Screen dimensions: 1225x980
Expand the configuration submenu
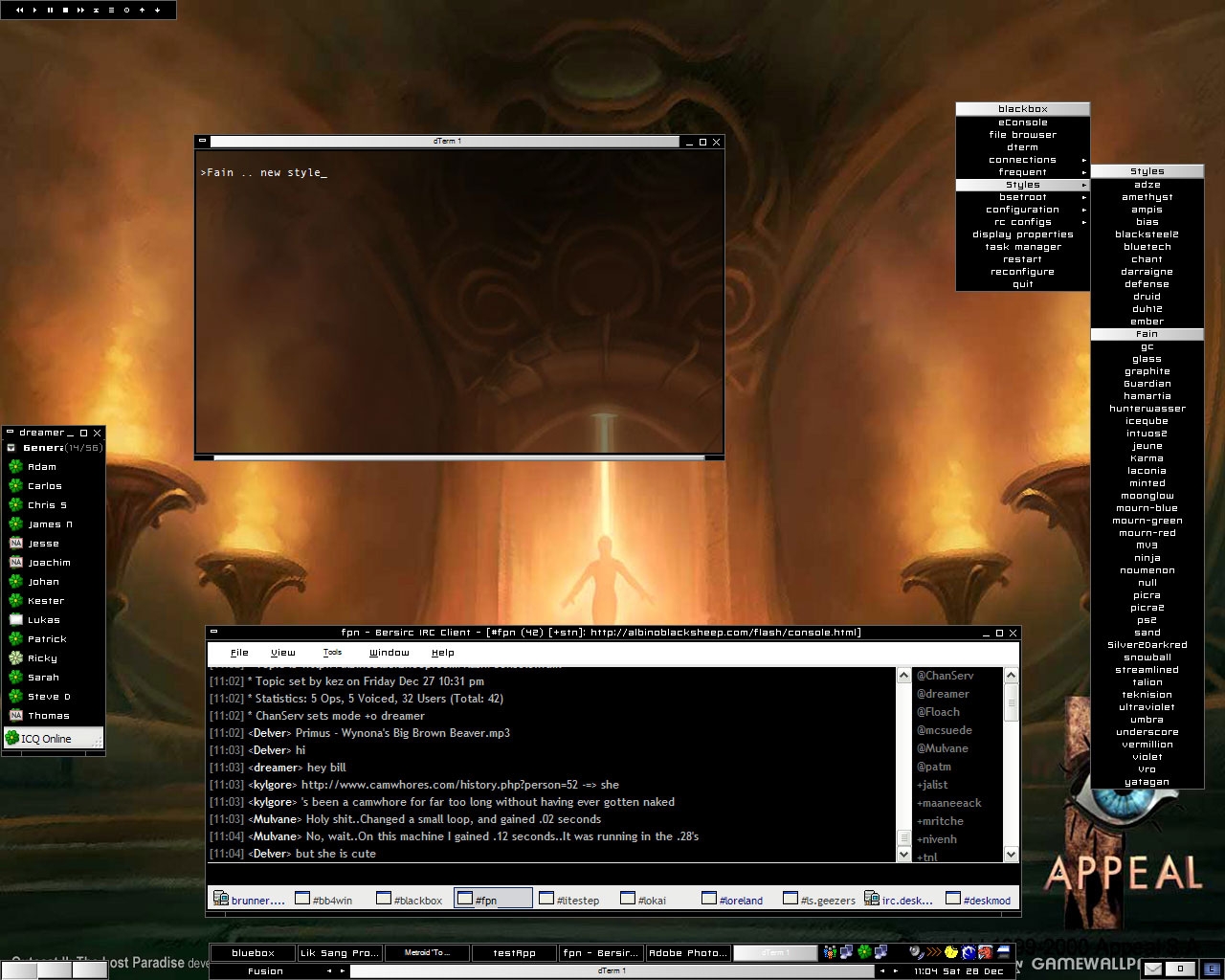1022,210
